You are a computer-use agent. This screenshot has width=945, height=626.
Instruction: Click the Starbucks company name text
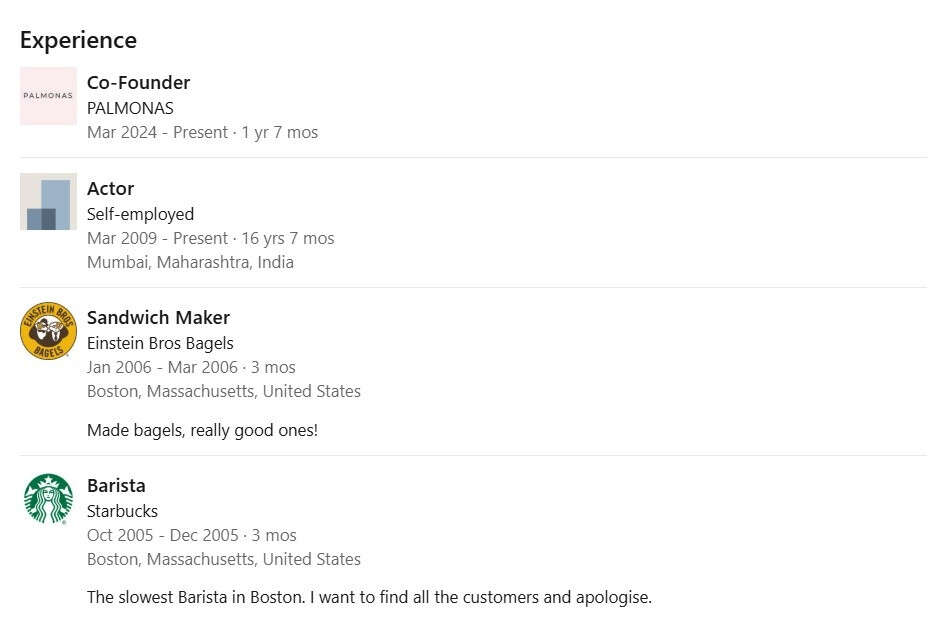click(122, 511)
